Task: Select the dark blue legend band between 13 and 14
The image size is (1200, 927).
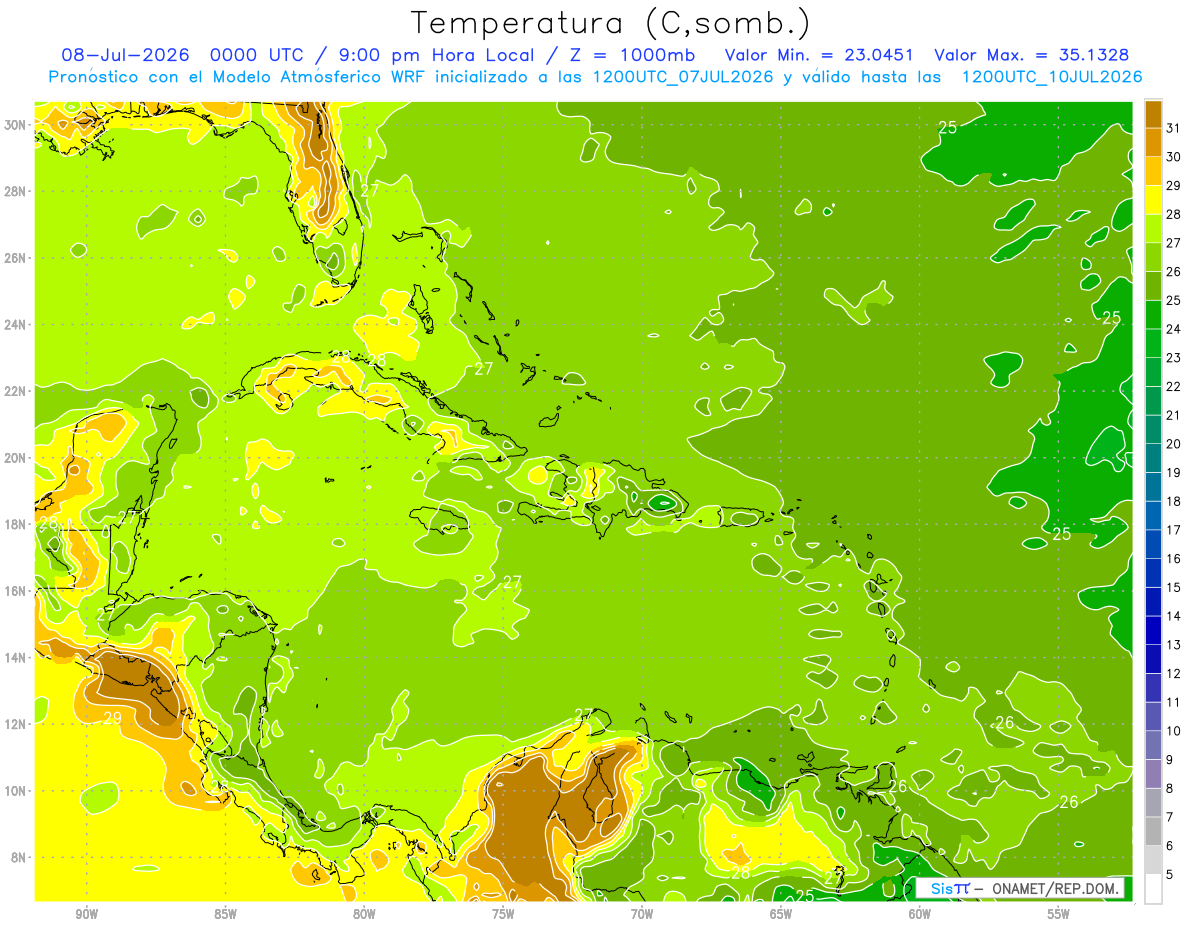Action: point(1153,630)
